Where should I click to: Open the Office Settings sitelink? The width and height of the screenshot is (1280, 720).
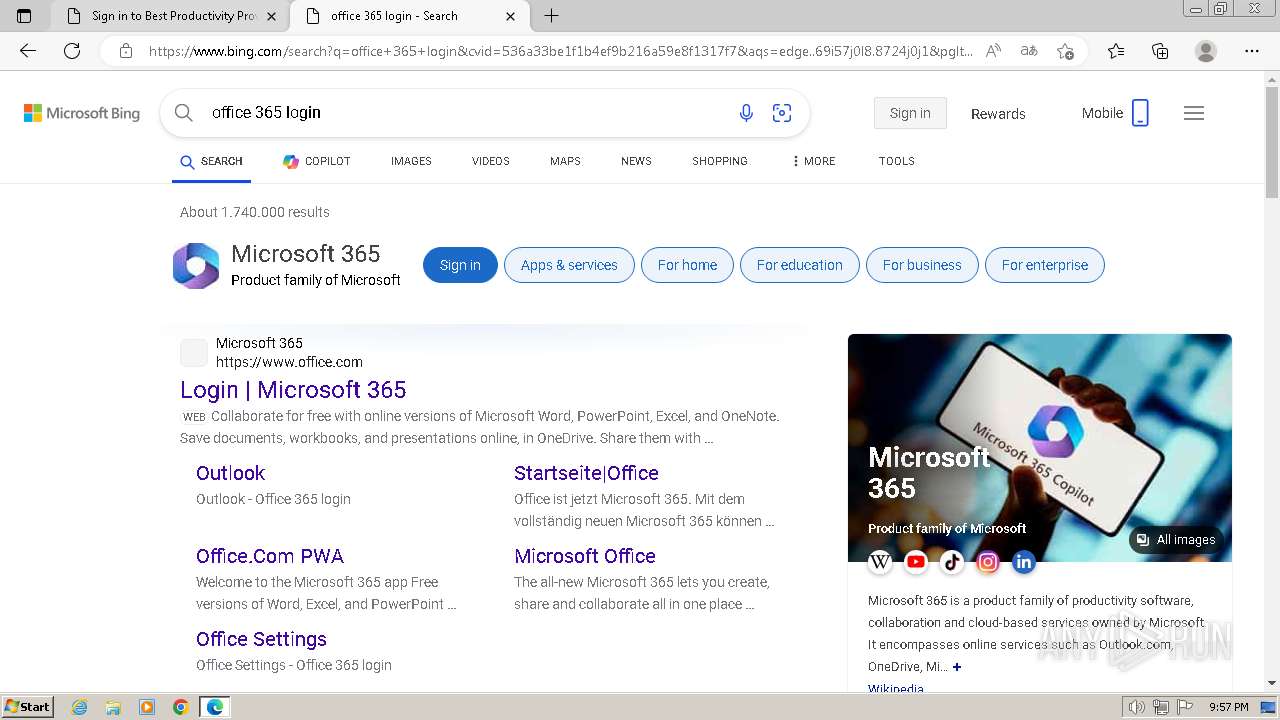click(261, 639)
